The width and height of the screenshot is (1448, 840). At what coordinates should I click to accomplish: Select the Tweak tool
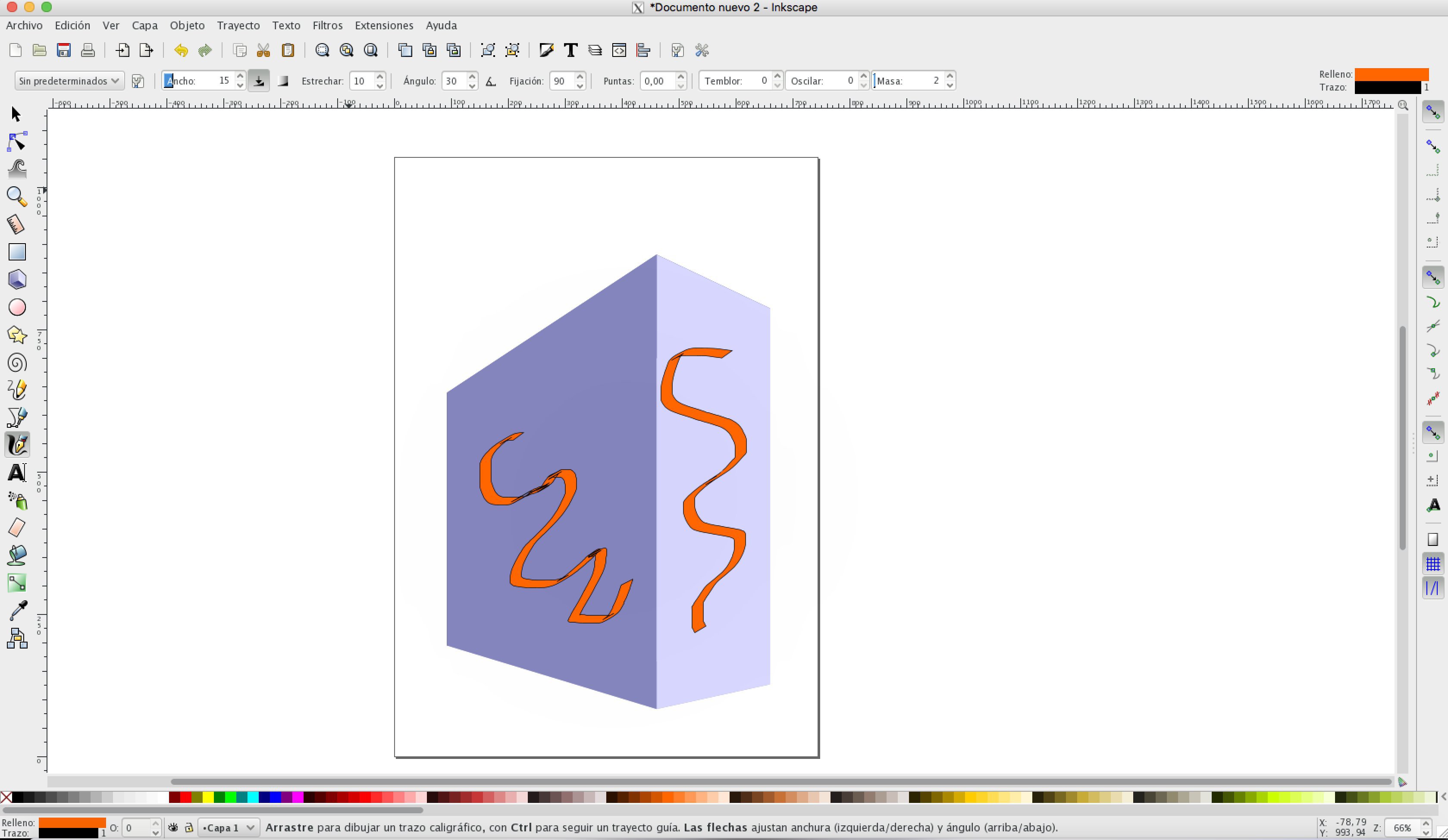(x=17, y=169)
